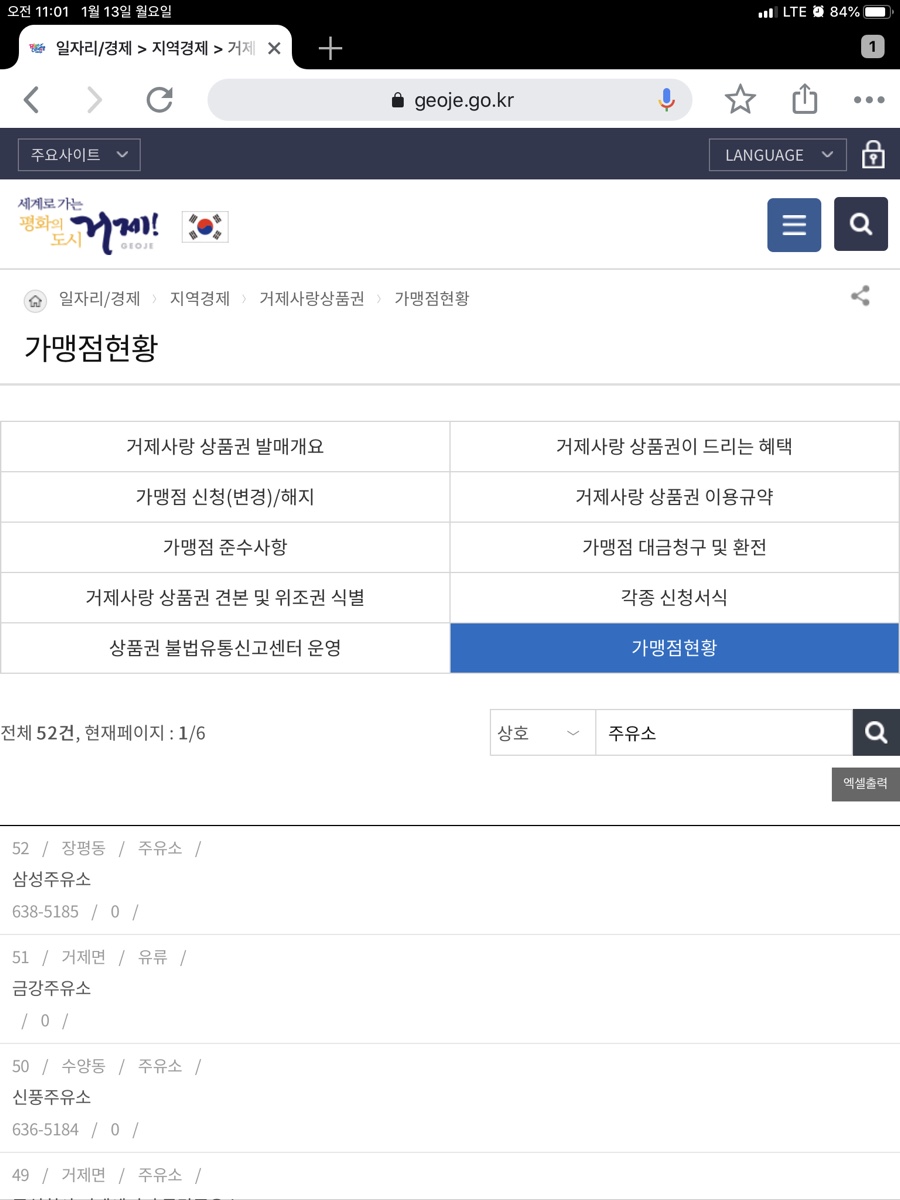This screenshot has width=900, height=1200.
Task: Click phone number 636-5184
Action: [x=46, y=1130]
